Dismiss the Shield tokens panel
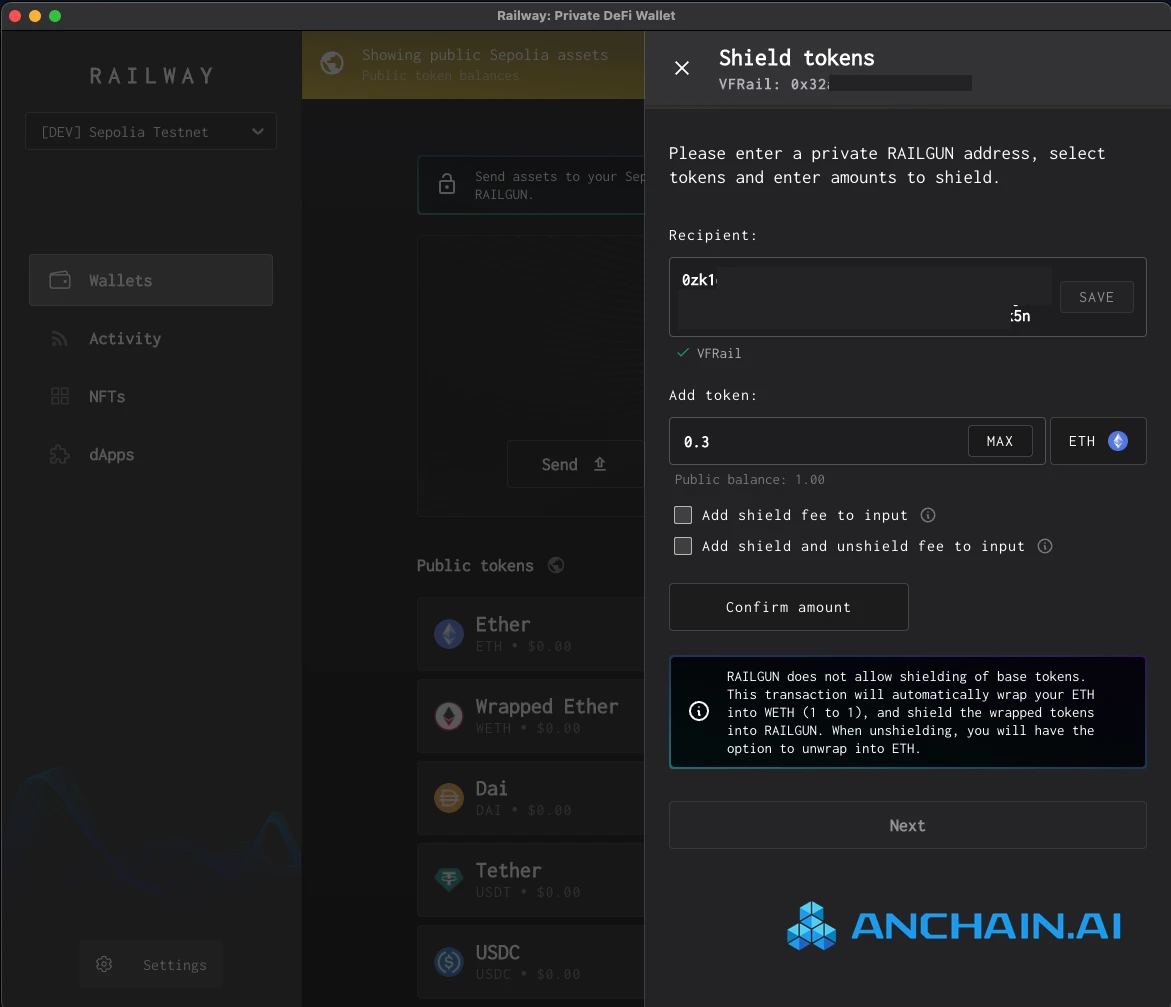1171x1007 pixels. [x=682, y=68]
